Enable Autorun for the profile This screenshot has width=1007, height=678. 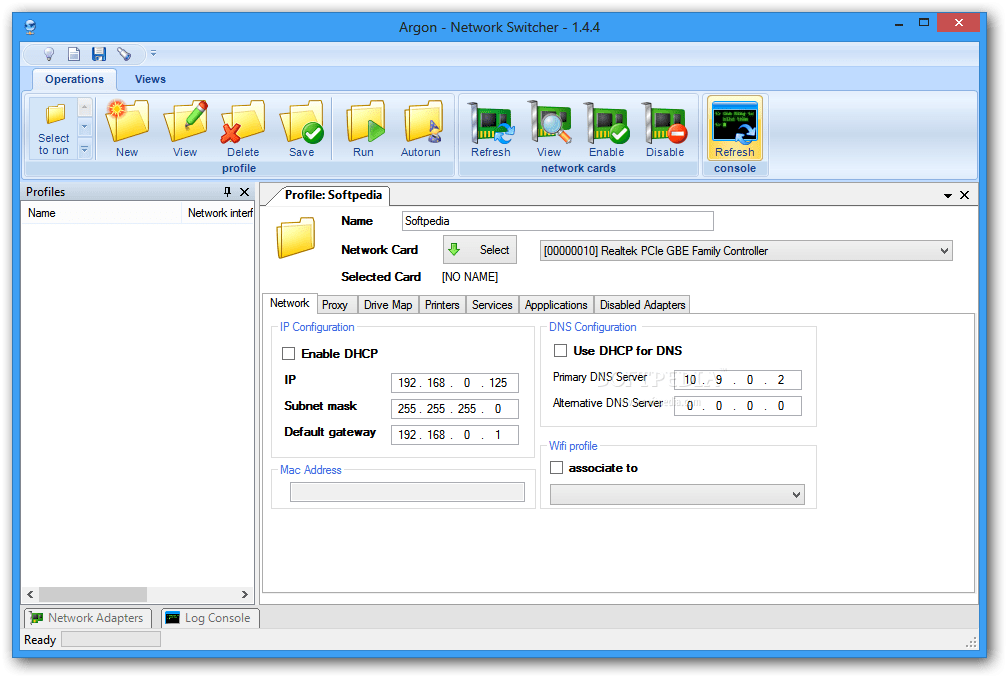point(421,127)
